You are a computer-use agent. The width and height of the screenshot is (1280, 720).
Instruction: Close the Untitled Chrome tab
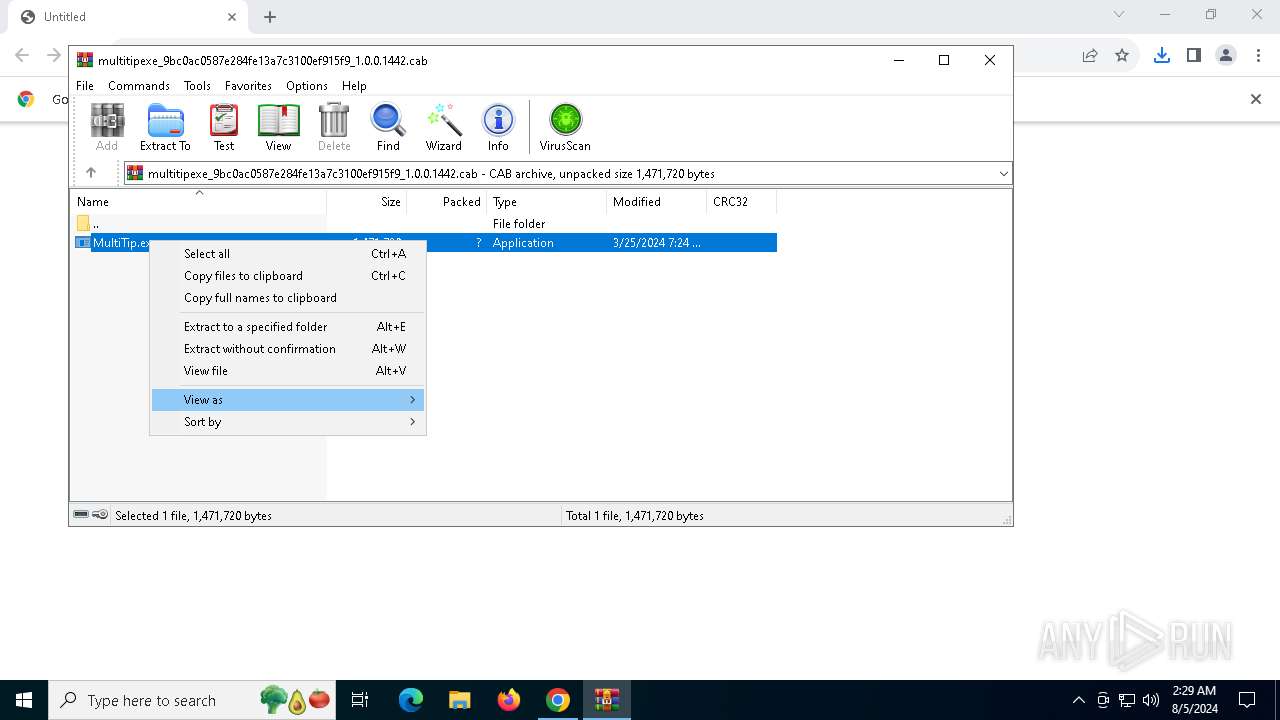232,17
